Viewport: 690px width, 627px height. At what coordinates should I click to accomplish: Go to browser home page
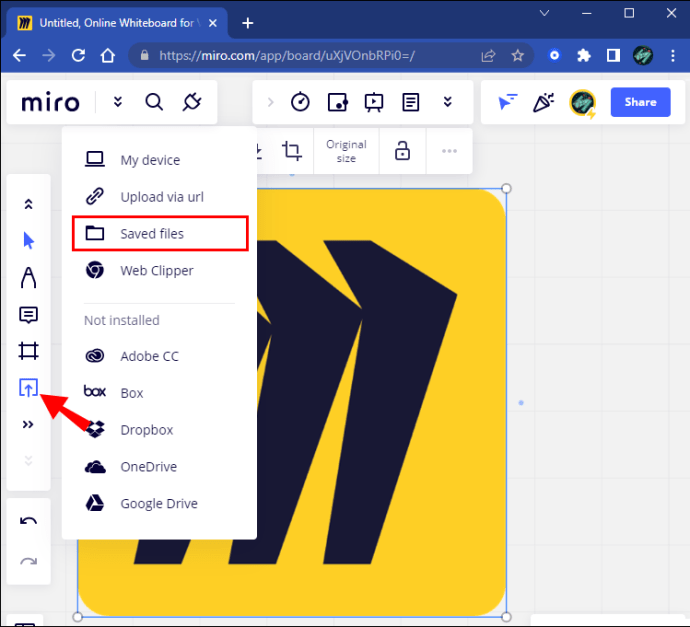[x=108, y=56]
